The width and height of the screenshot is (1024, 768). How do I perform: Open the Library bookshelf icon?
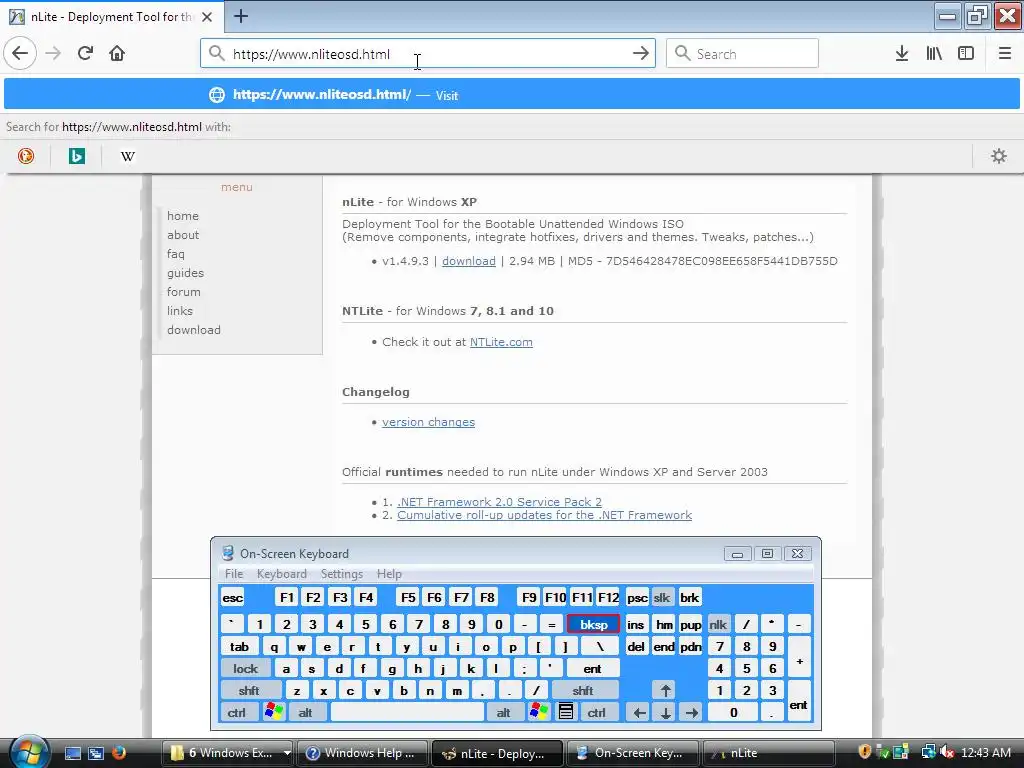pyautogui.click(x=934, y=54)
